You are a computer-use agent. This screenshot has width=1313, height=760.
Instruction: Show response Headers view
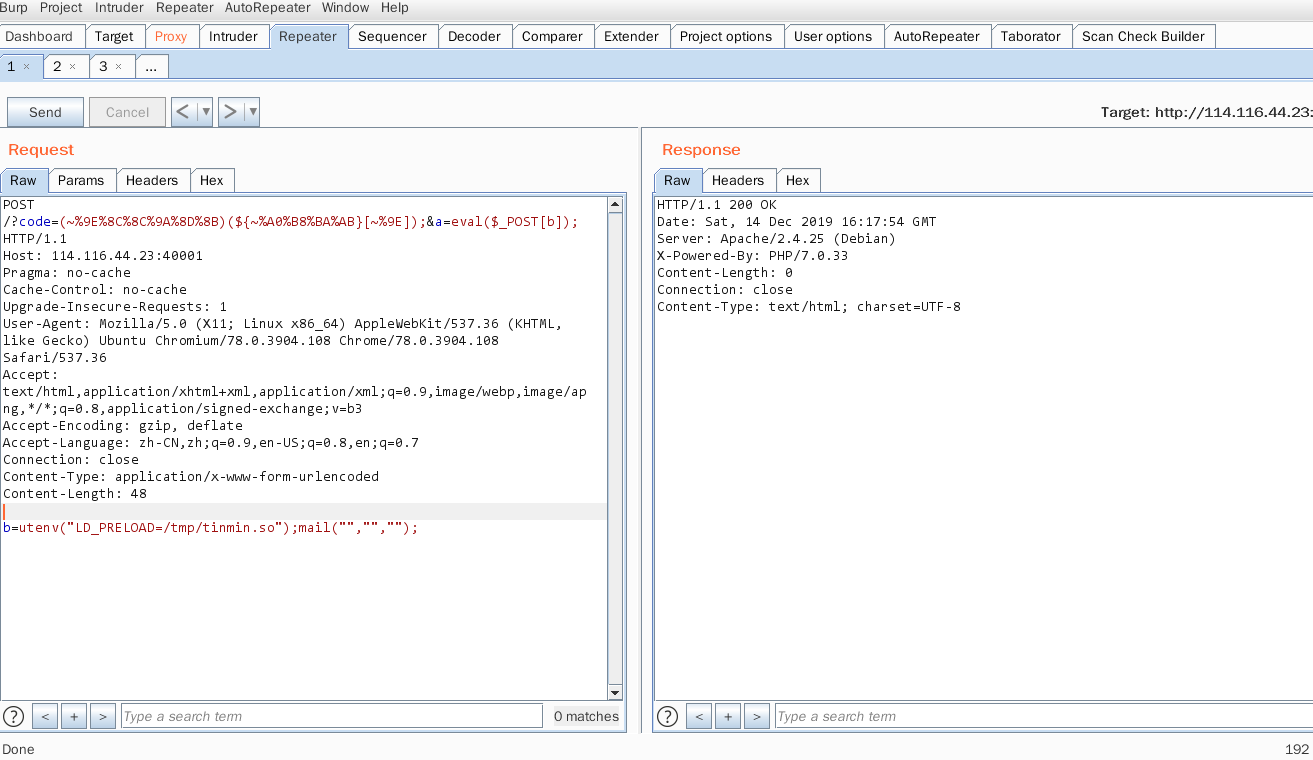738,180
